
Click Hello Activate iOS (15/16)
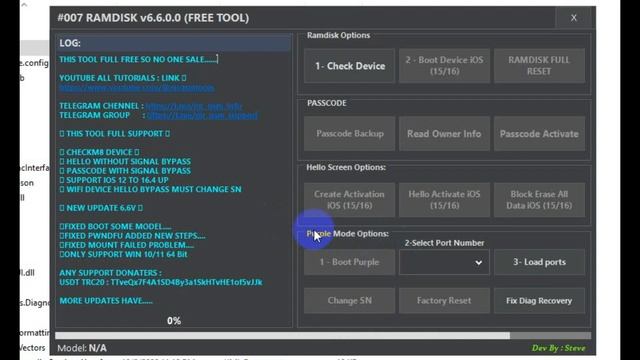pyautogui.click(x=444, y=200)
